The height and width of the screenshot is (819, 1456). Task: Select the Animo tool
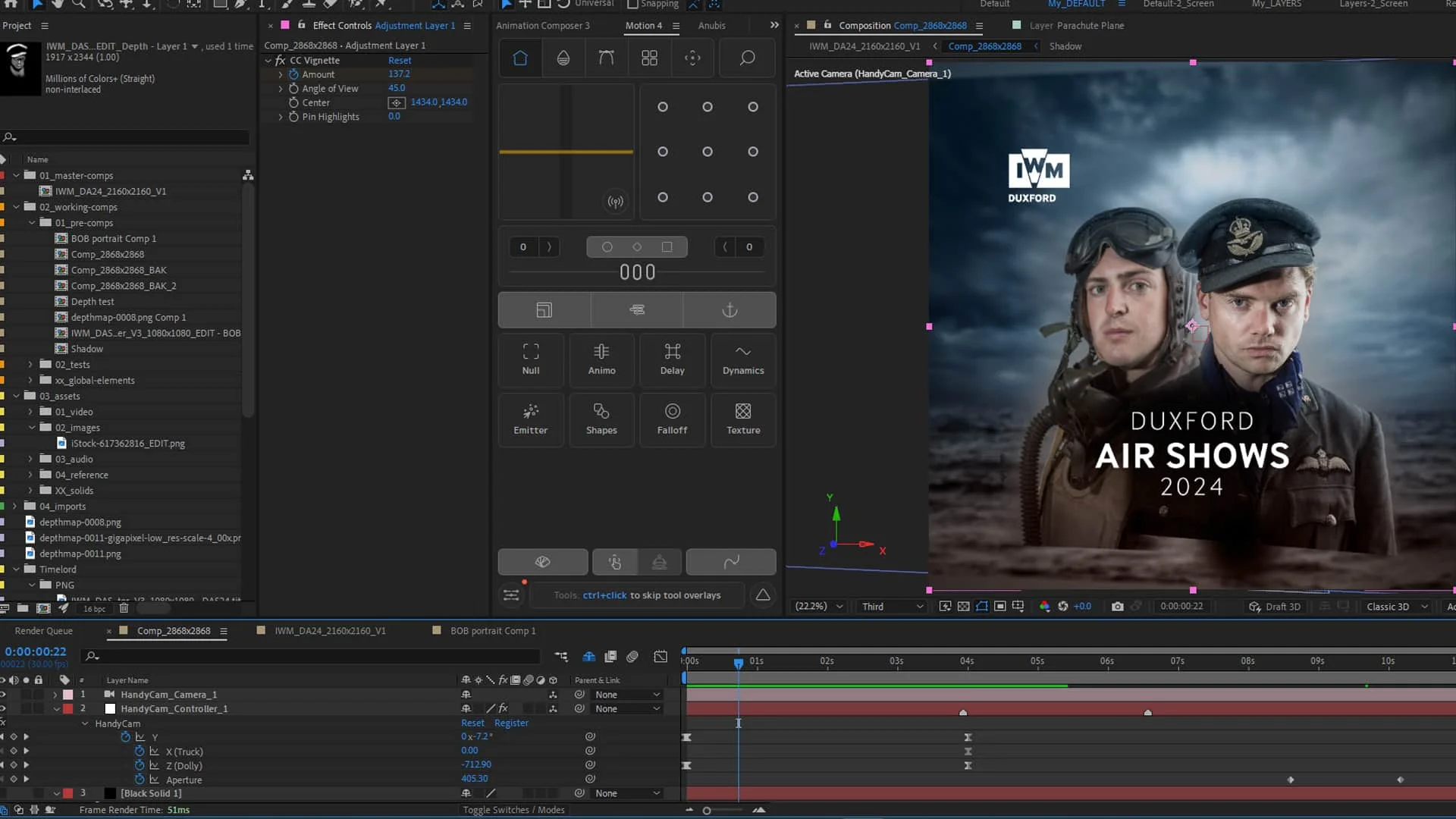601,359
